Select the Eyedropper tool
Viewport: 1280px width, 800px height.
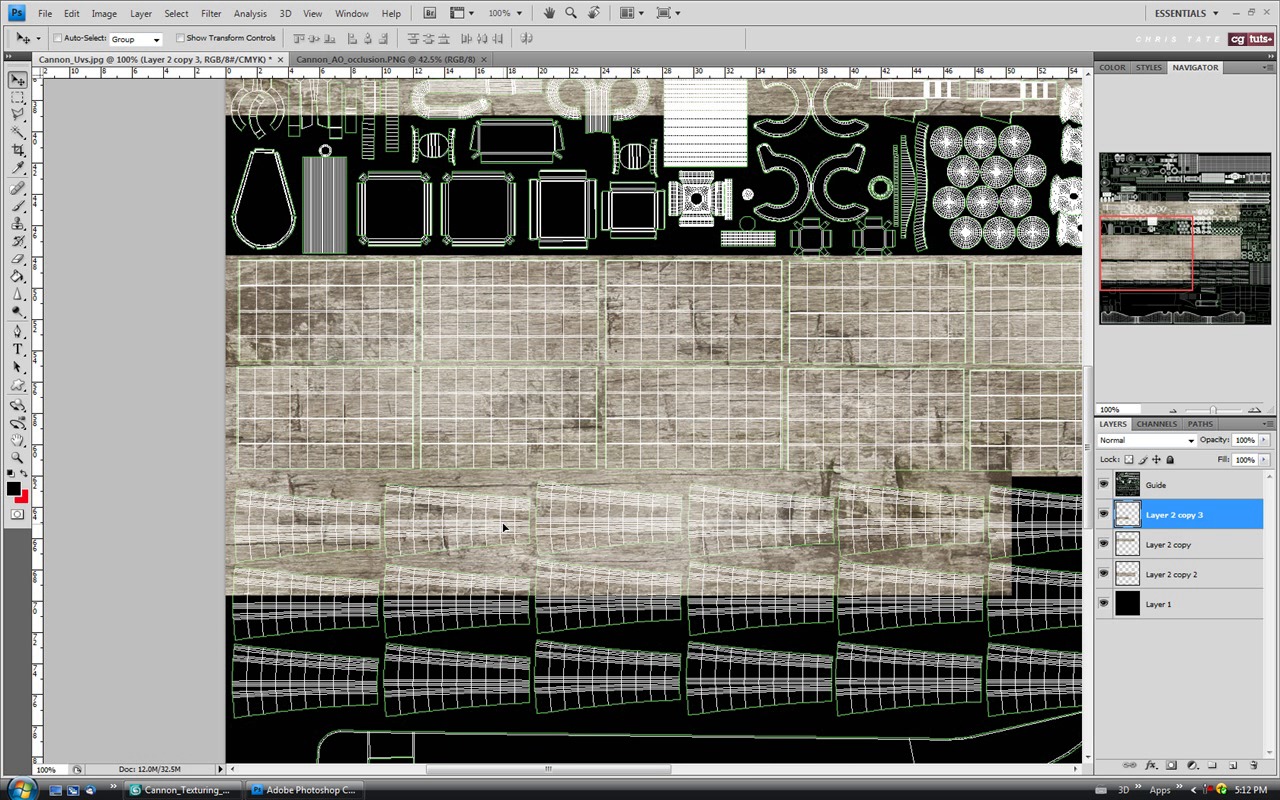(x=18, y=167)
